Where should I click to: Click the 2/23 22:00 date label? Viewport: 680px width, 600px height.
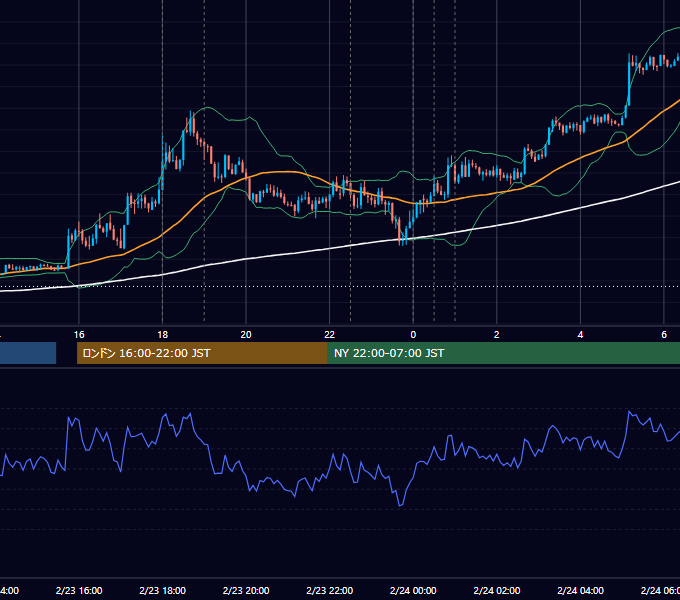(x=330, y=590)
